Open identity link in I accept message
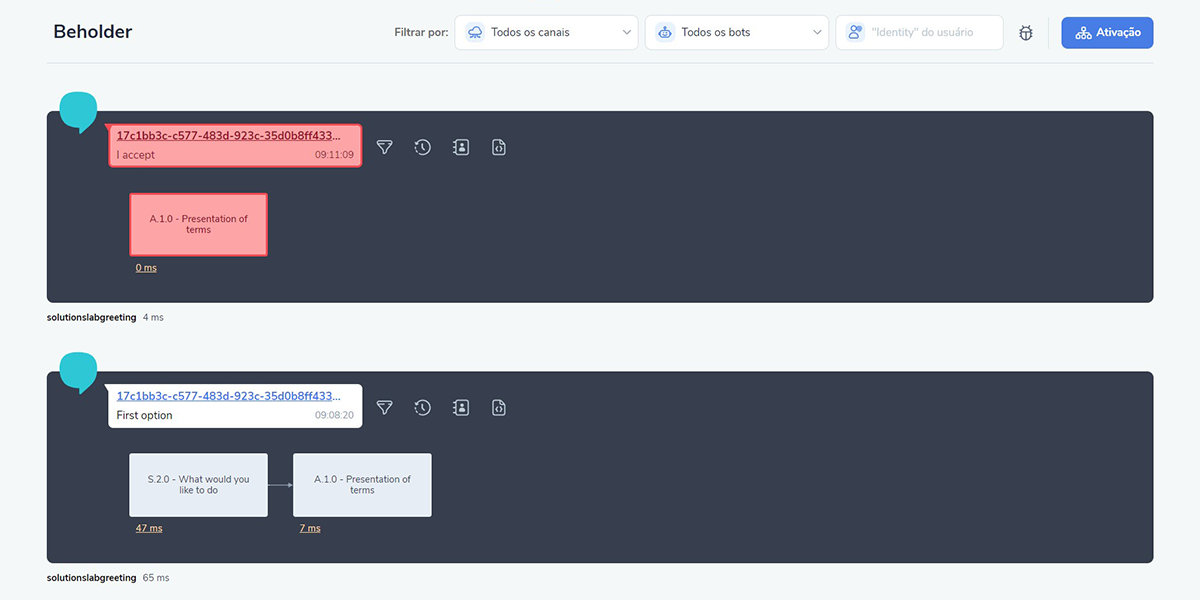This screenshot has width=1200, height=600. (229, 135)
